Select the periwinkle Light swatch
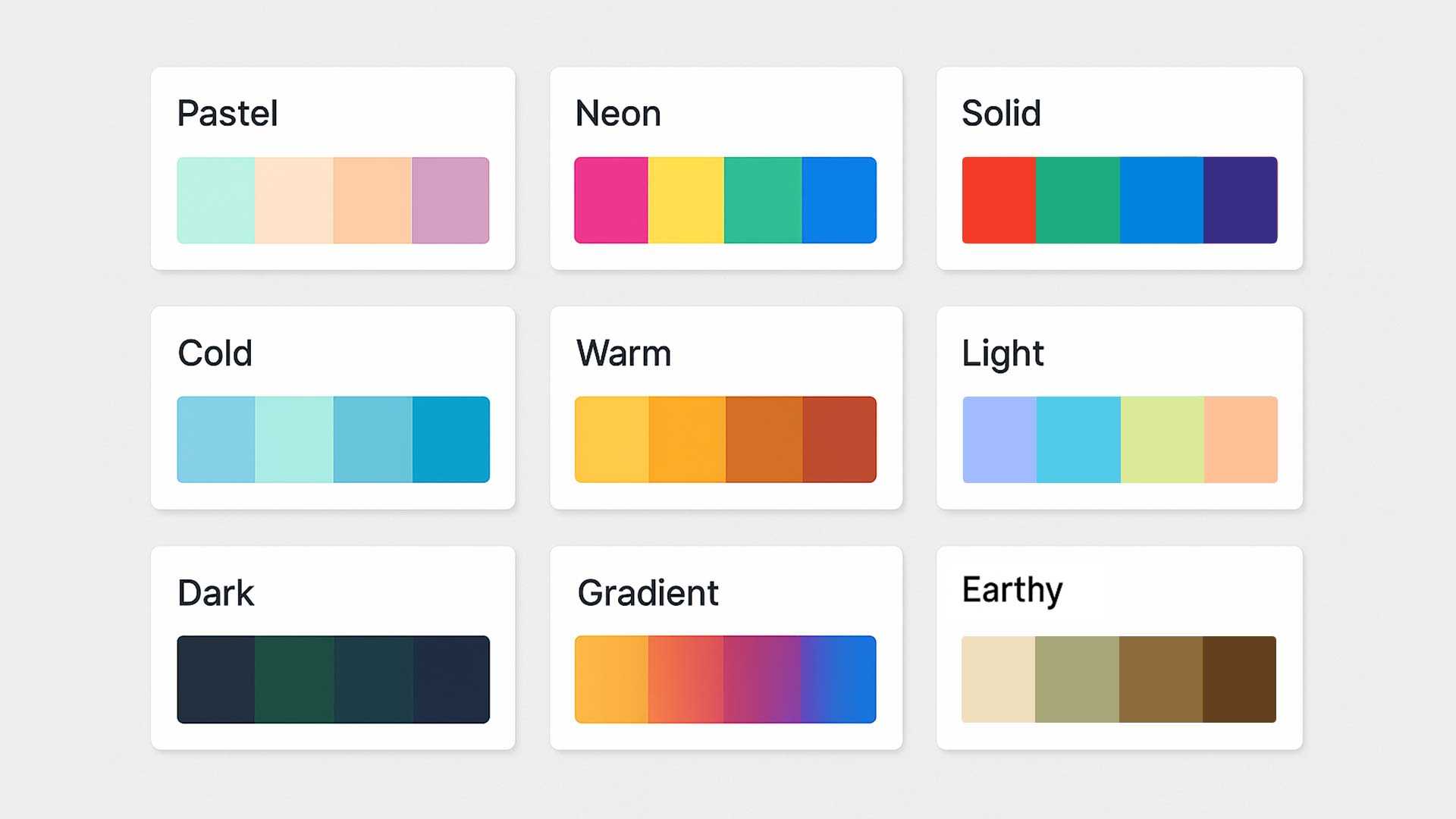Viewport: 1456px width, 819px height. [999, 440]
